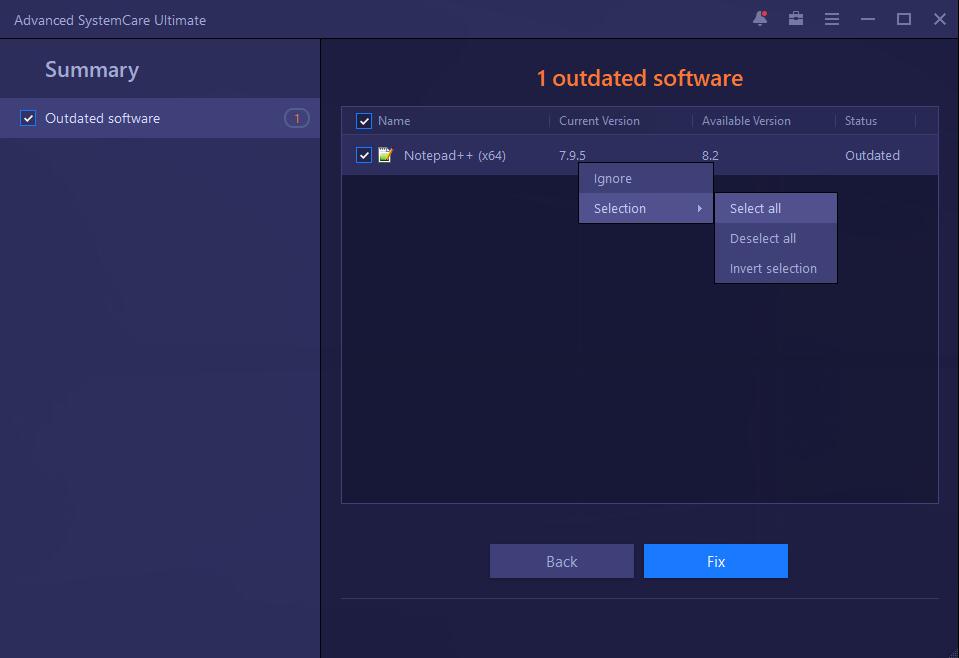
Task: Toggle the Name header select-all checkbox
Action: point(364,121)
